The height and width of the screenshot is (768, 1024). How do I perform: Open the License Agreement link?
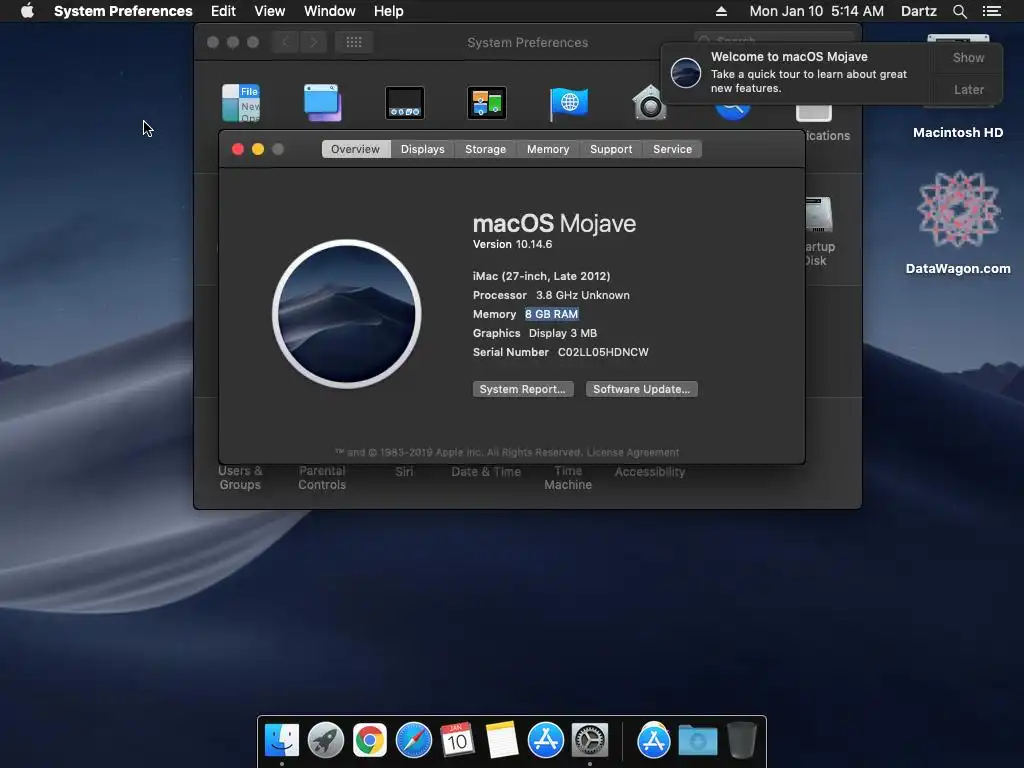633,453
